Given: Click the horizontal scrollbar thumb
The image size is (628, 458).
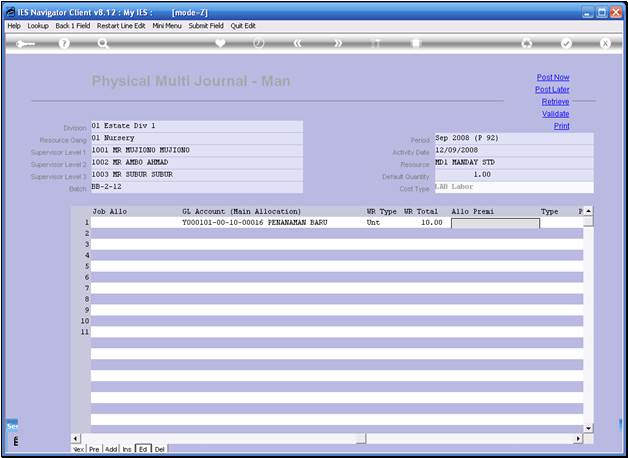Looking at the screenshot, I should coord(360,439).
